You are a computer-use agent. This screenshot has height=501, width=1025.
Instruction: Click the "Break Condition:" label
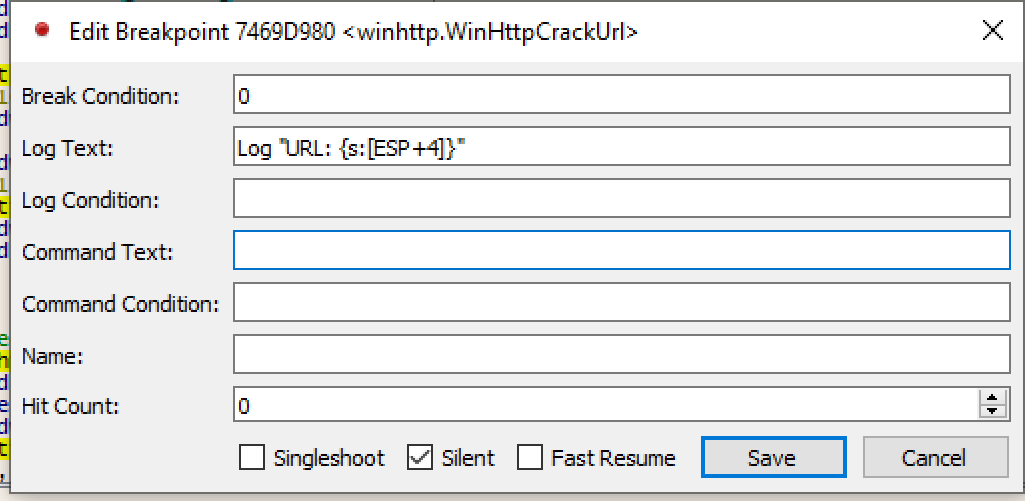click(x=100, y=96)
